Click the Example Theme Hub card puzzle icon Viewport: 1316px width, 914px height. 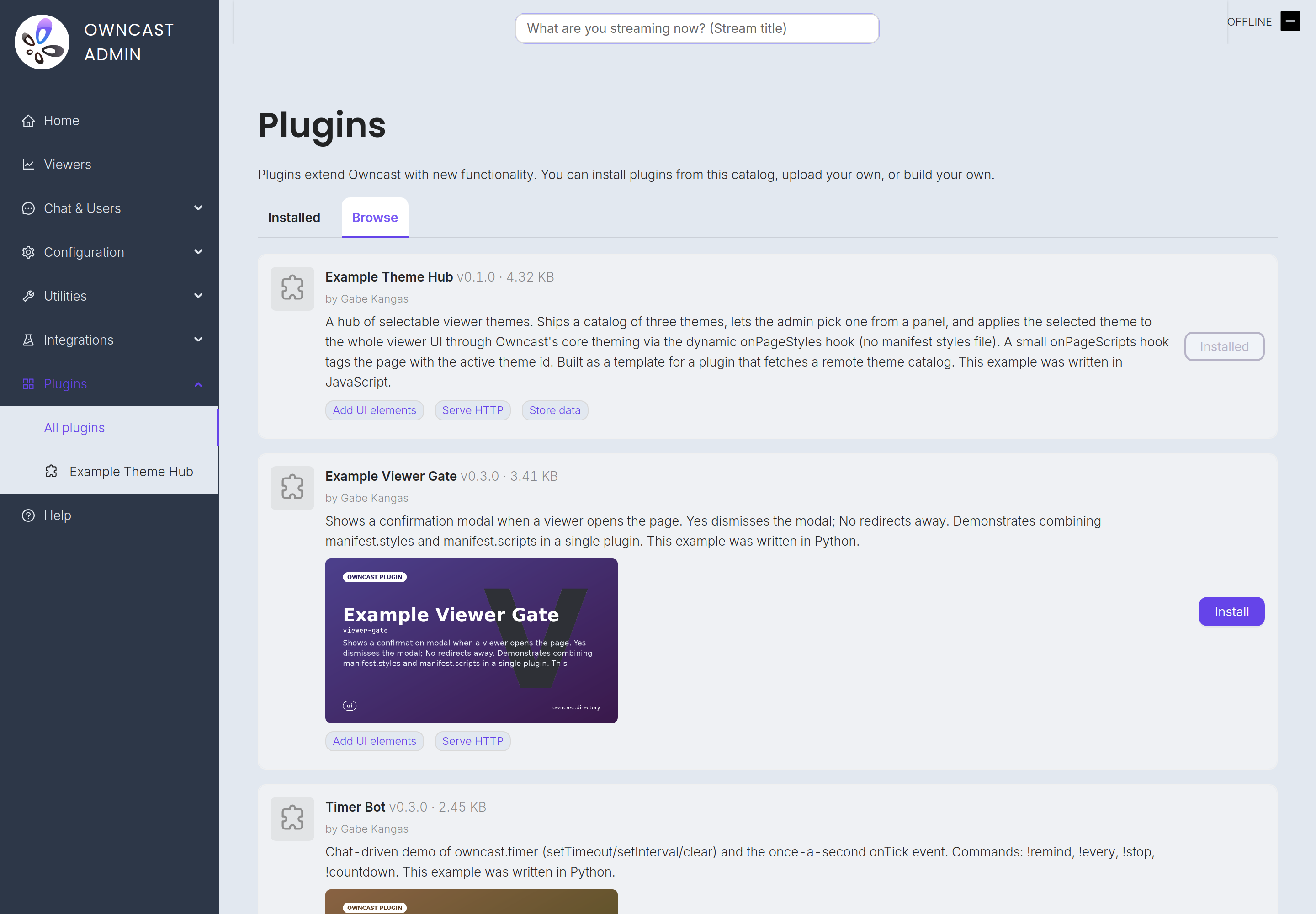292,289
